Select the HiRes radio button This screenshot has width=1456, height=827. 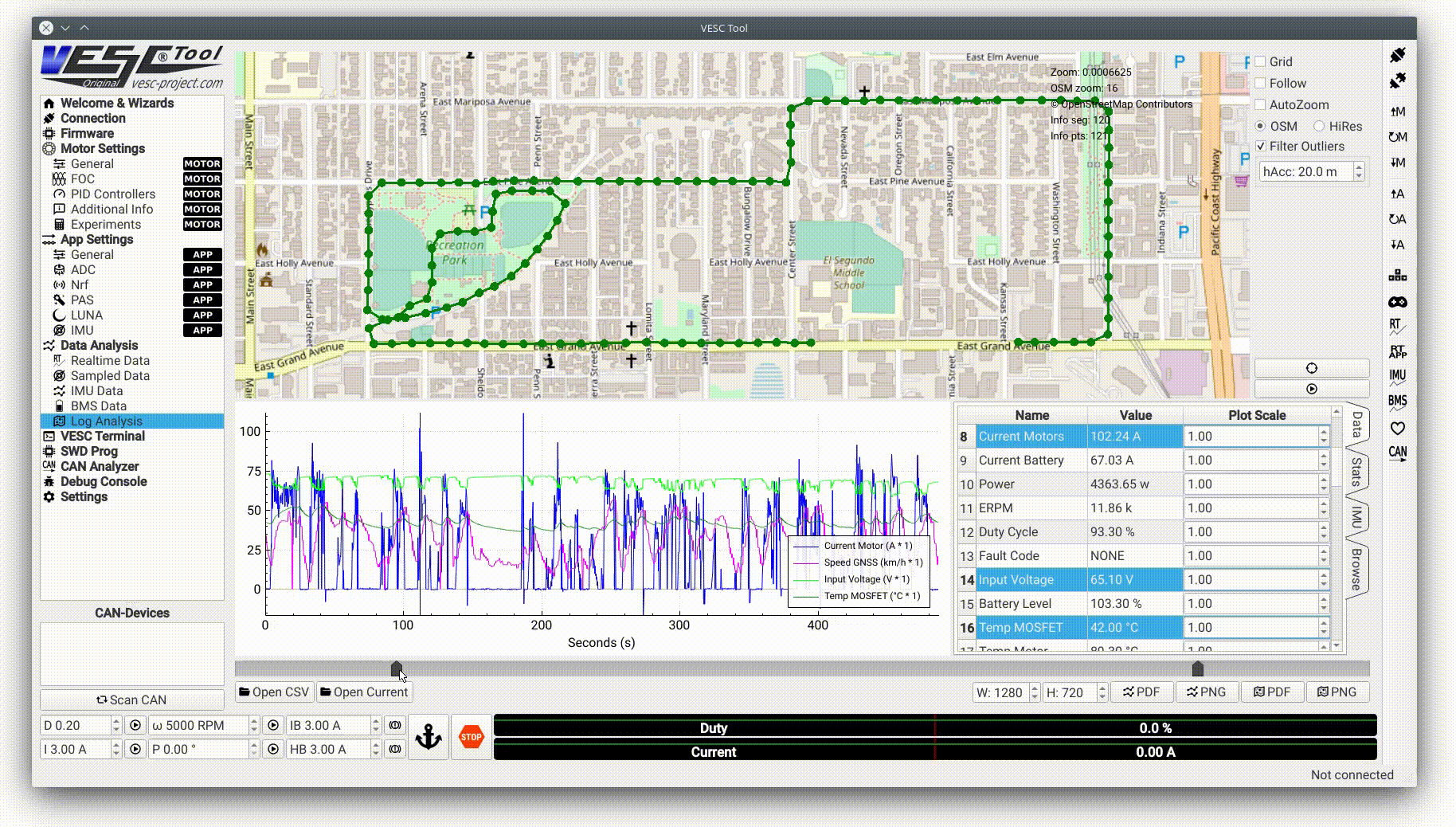click(x=1319, y=126)
